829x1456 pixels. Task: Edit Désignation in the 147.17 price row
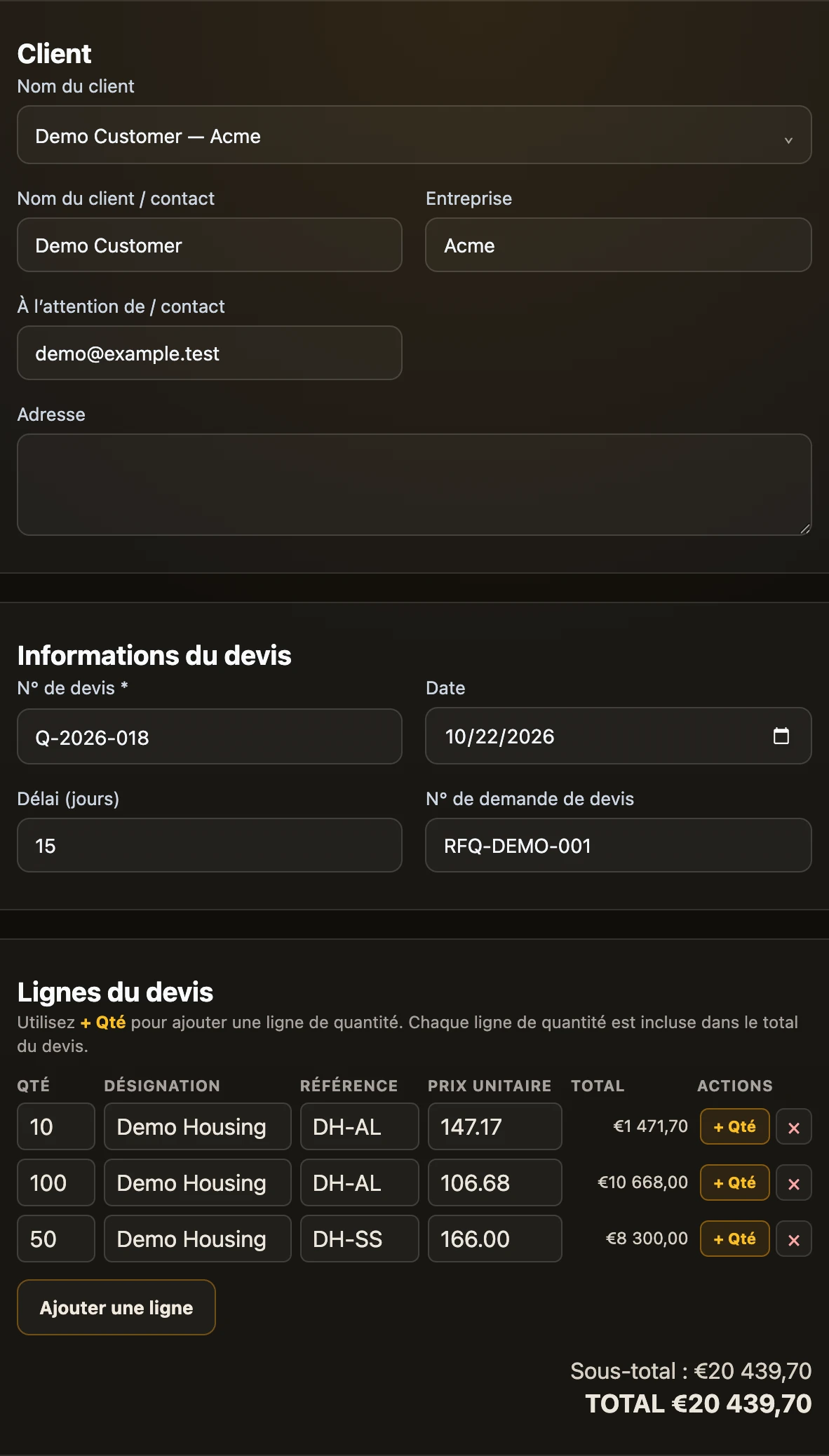coord(198,1126)
